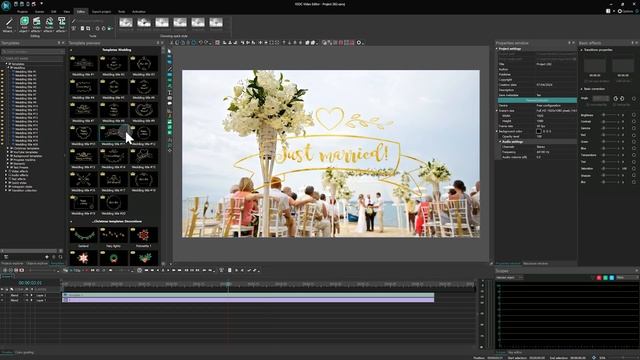
Task: Open the View ribbon tab
Action: (67, 12)
